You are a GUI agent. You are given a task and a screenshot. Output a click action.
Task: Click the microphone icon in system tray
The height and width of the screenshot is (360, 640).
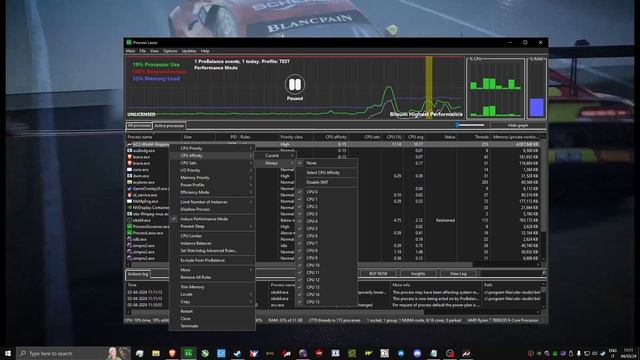[579, 353]
